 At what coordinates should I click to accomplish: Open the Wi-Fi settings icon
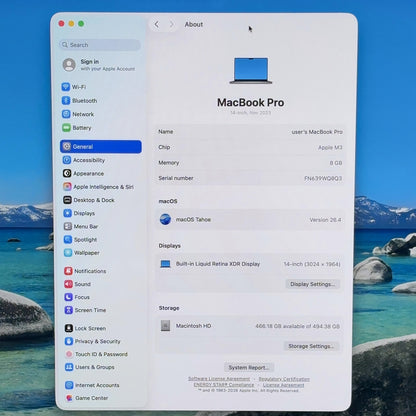[x=66, y=87]
